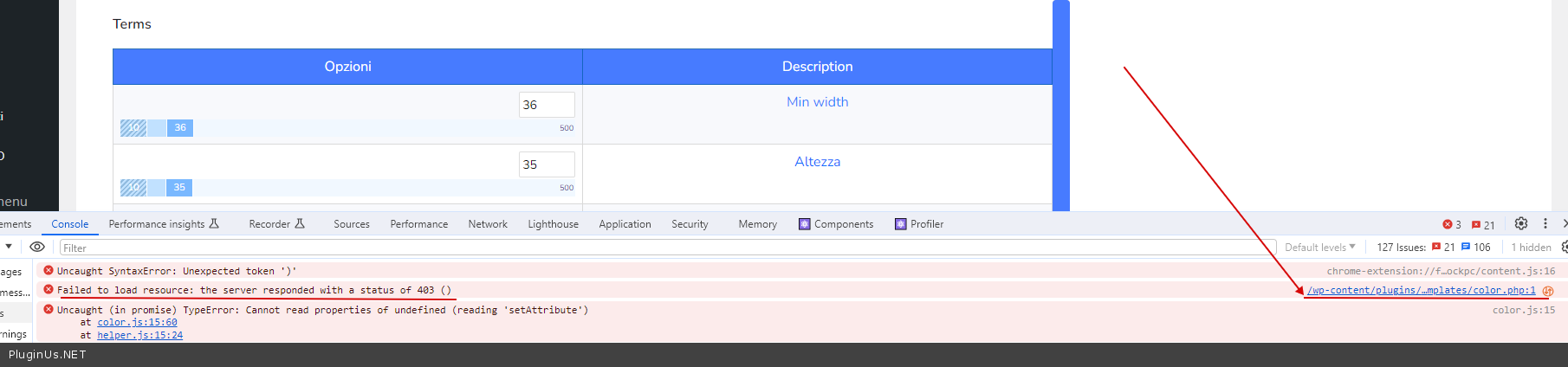The image size is (1568, 367).
Task: Open DevTools settings gear icon
Action: point(1521,223)
